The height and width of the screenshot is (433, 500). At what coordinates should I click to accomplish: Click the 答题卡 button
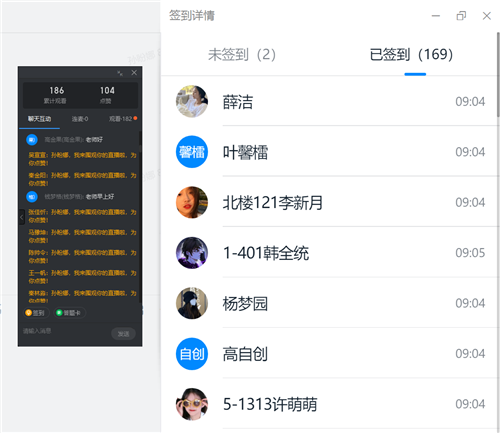pos(69,313)
